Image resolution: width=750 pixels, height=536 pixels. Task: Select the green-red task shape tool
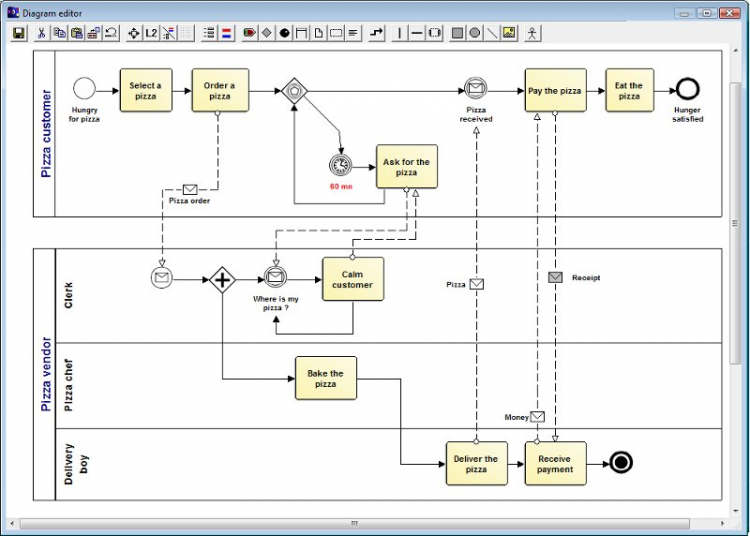(x=249, y=33)
